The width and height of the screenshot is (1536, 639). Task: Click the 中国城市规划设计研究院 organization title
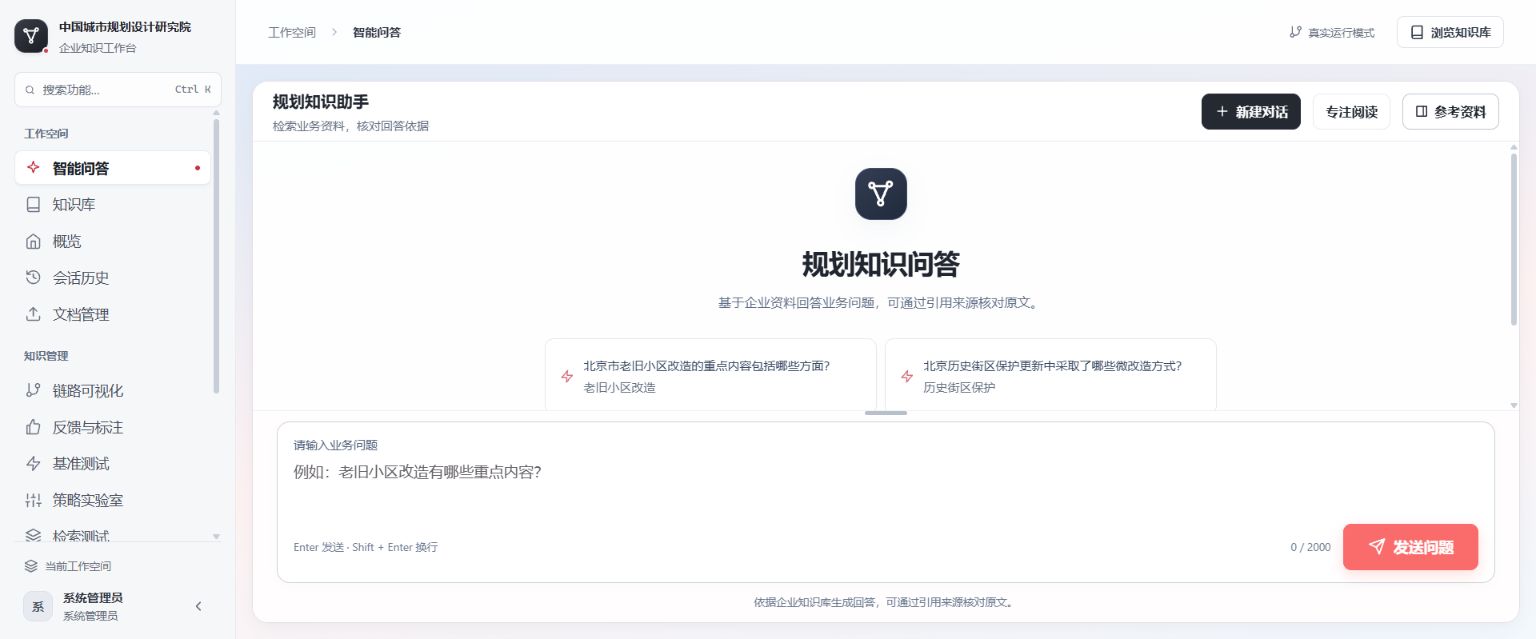click(x=125, y=27)
